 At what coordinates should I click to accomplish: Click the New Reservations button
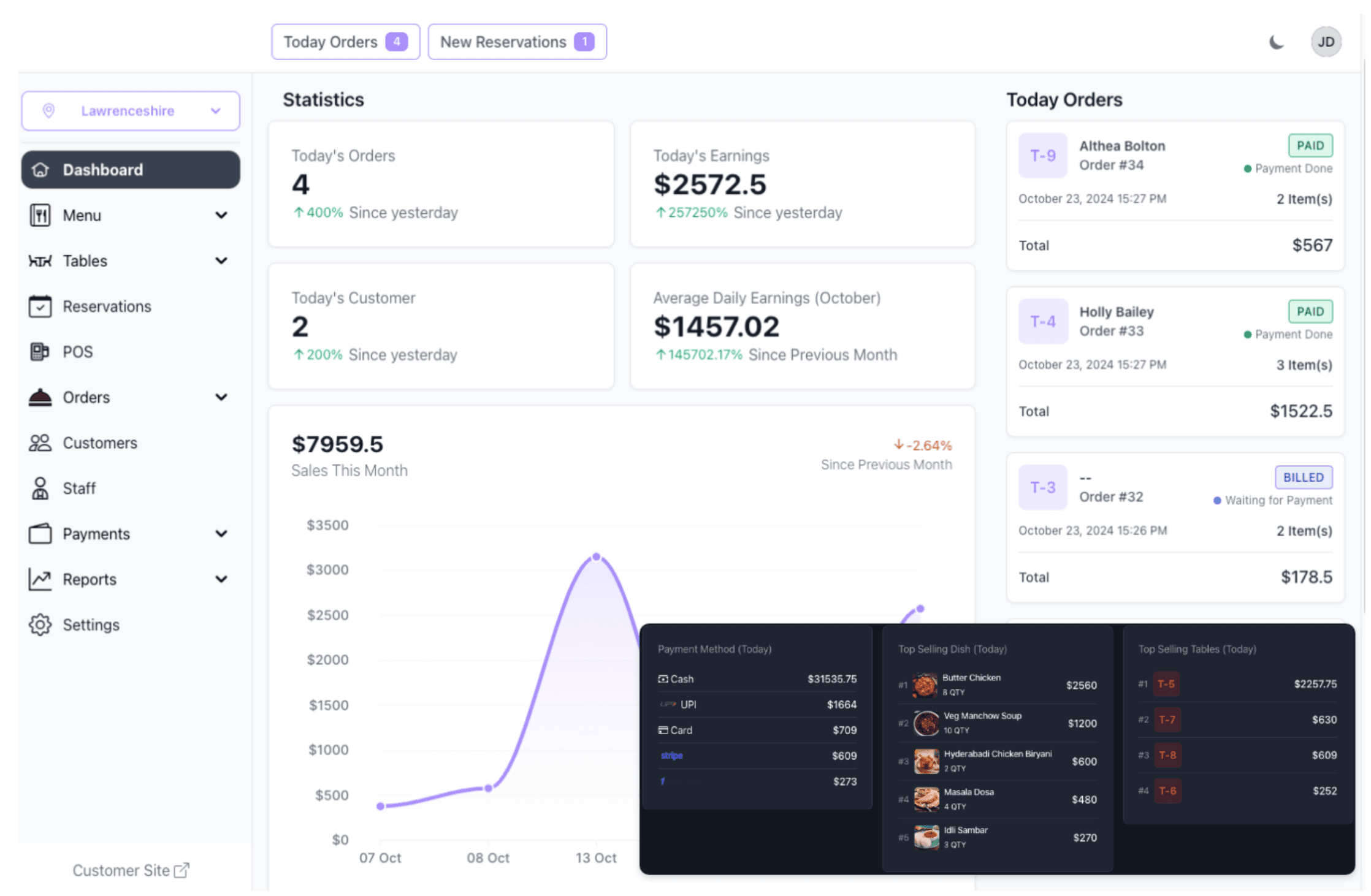(x=517, y=42)
